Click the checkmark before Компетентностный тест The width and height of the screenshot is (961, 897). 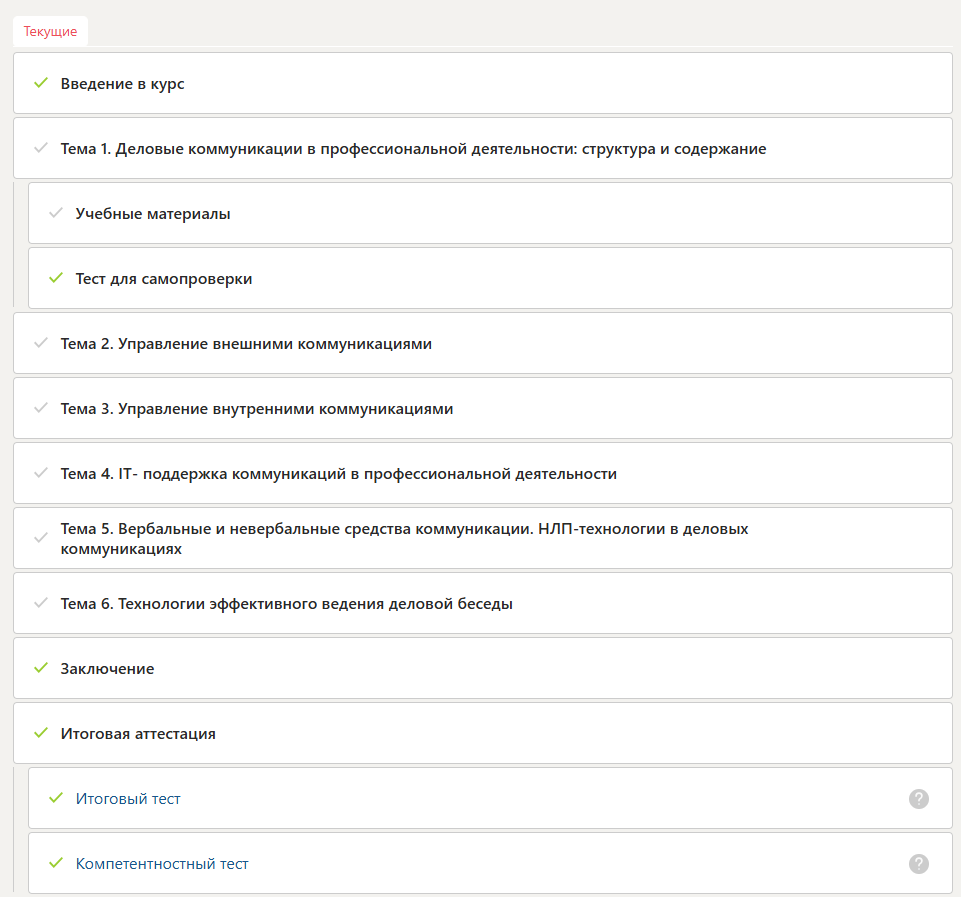56,863
